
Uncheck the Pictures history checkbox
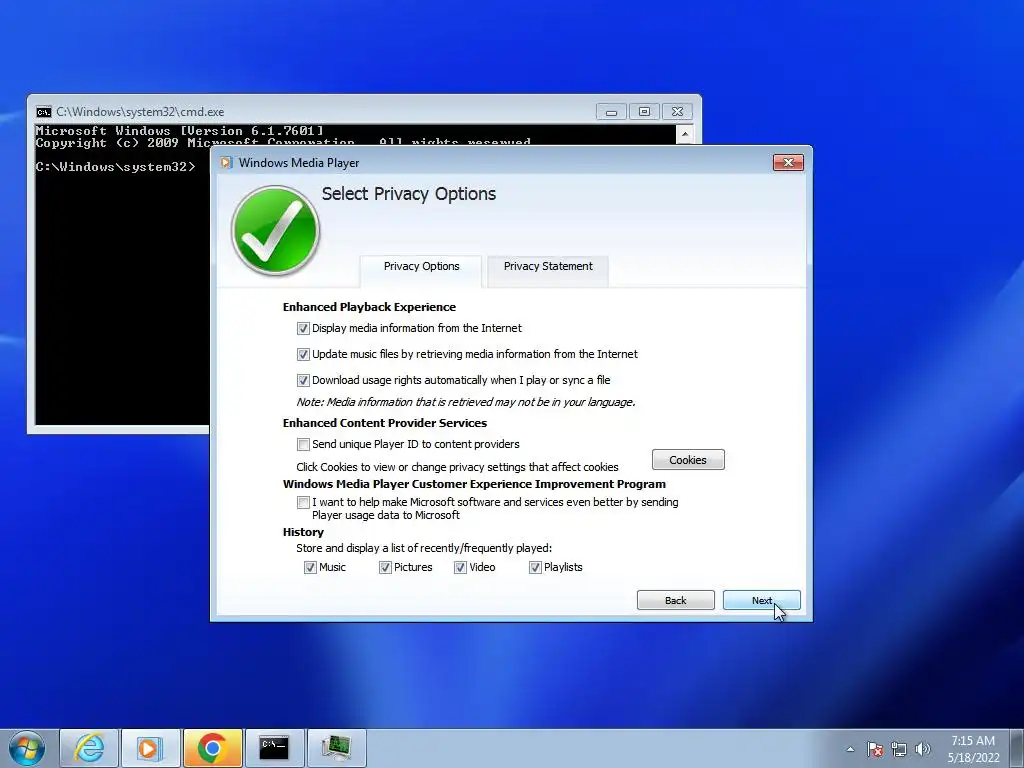(x=385, y=568)
